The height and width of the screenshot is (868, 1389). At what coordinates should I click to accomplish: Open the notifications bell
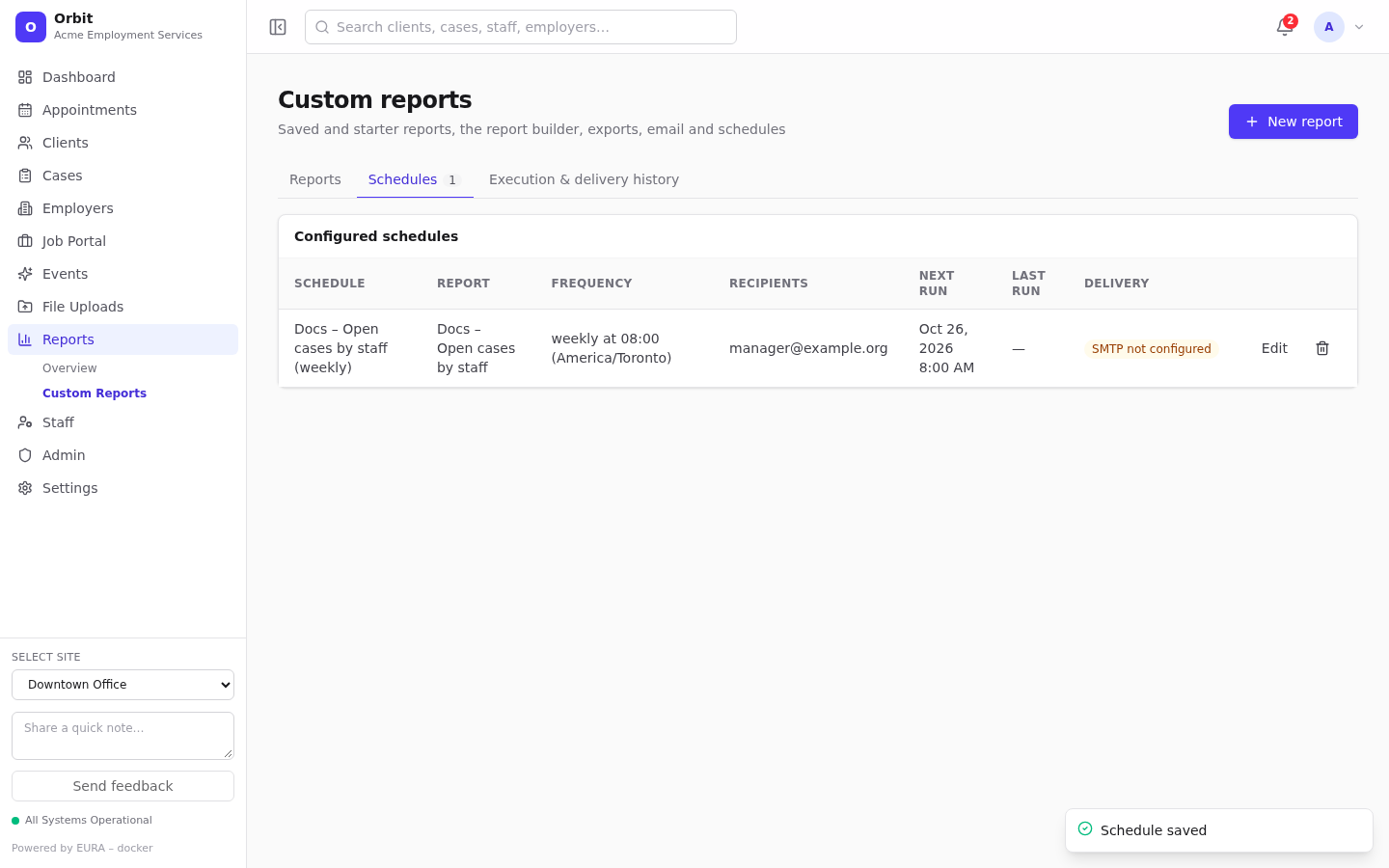click(x=1285, y=27)
